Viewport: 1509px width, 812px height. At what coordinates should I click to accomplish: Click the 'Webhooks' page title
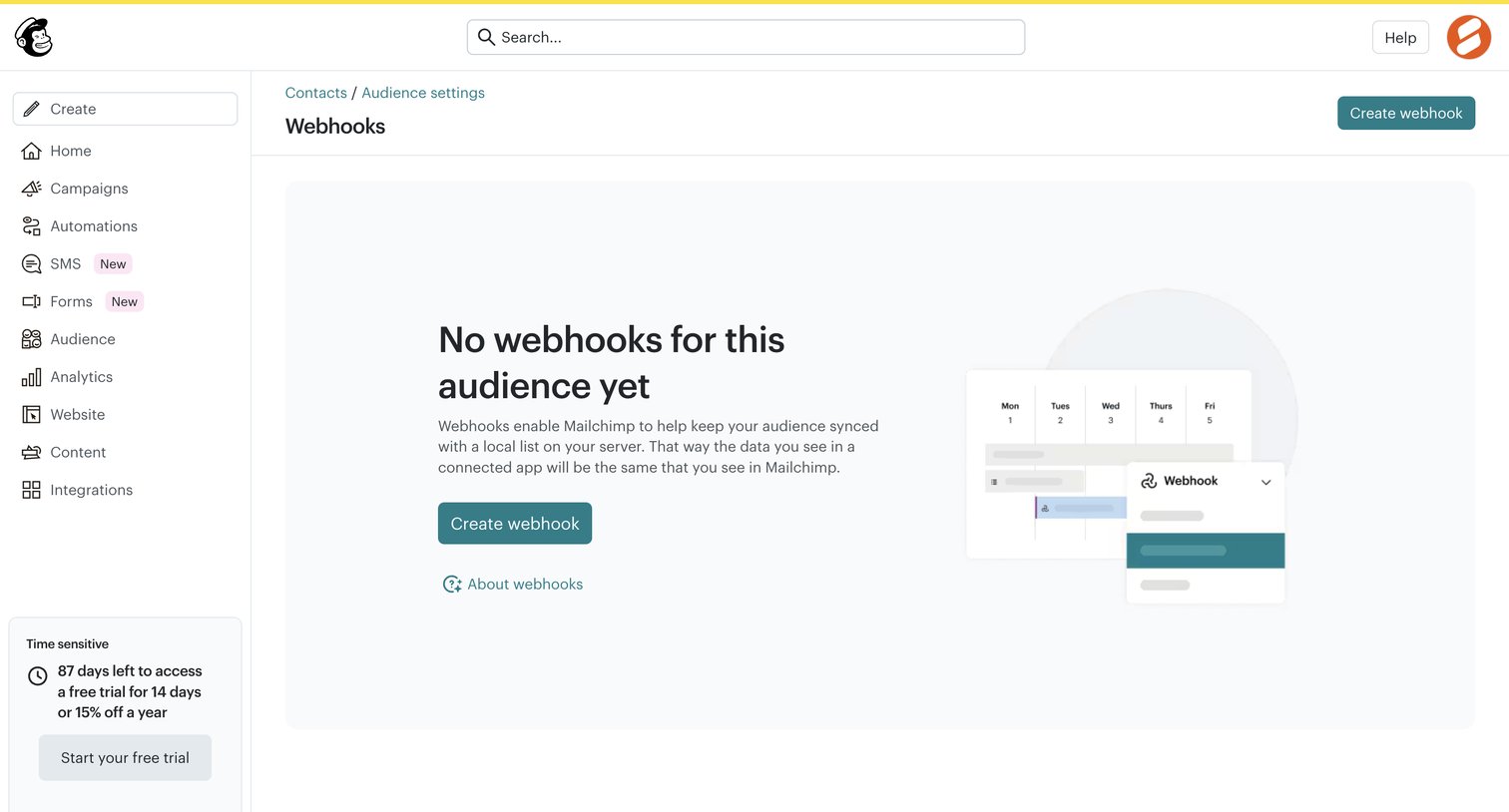coord(335,127)
